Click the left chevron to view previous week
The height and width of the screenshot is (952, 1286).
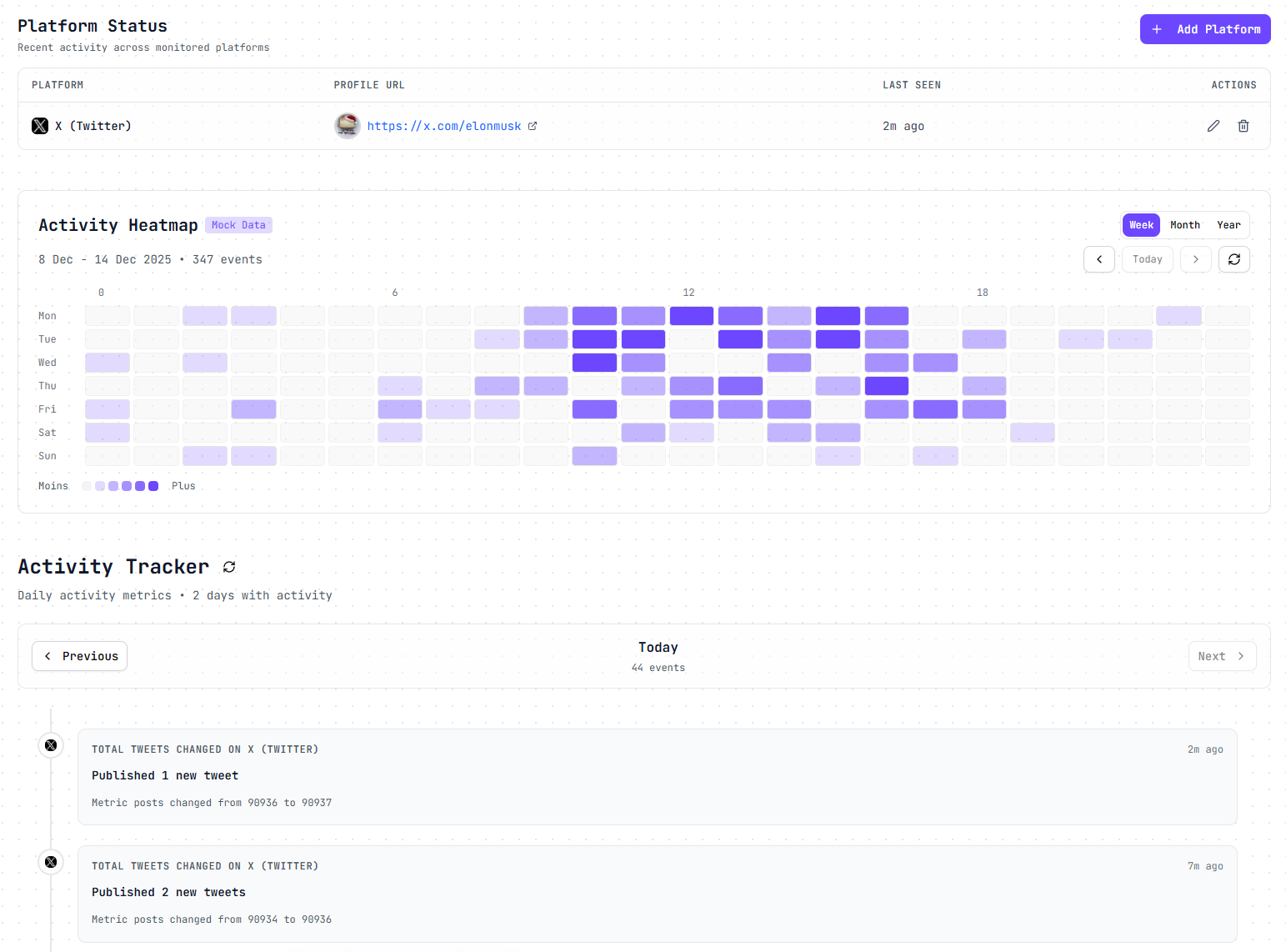(1099, 259)
